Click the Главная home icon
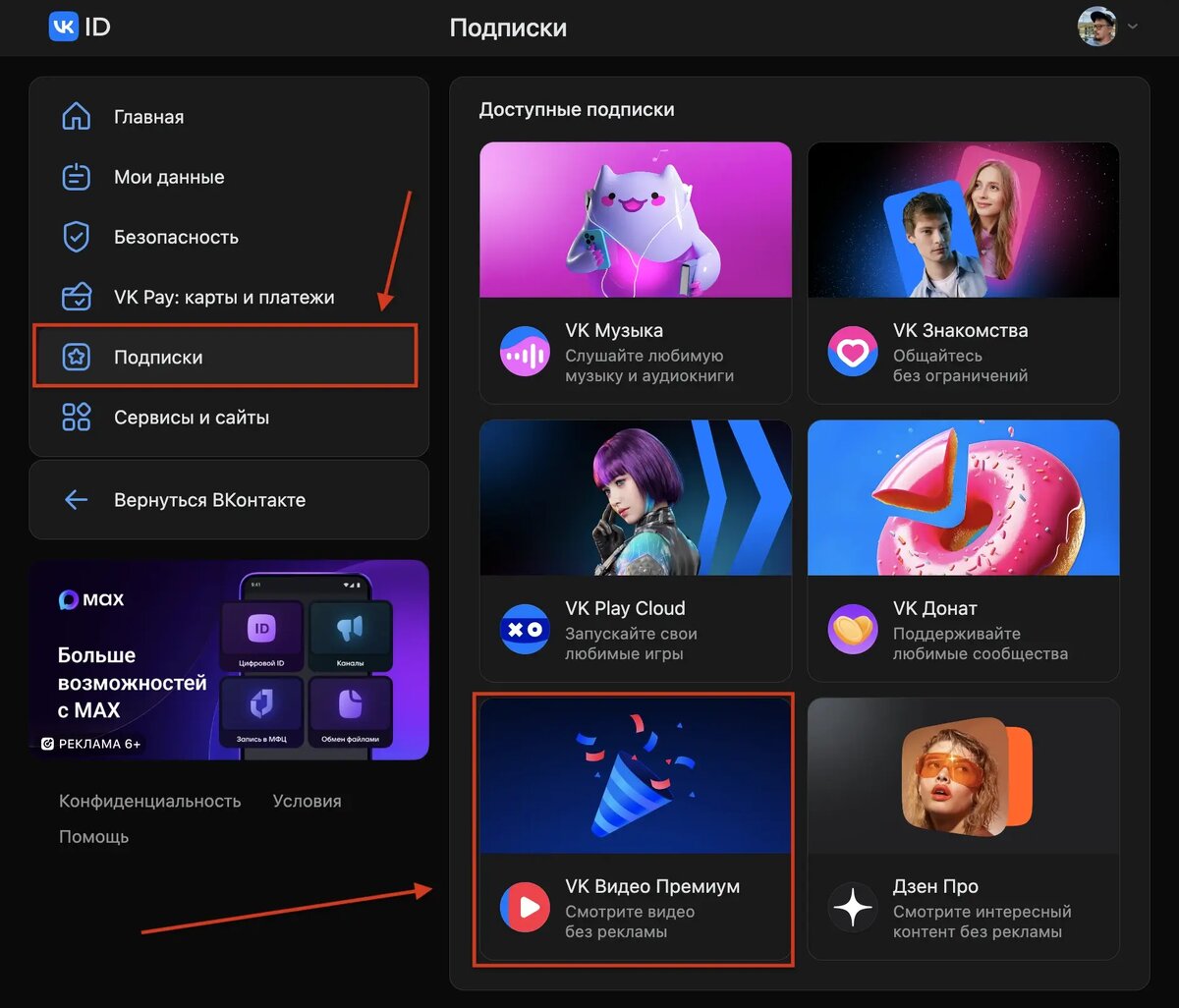The height and width of the screenshot is (1008, 1179). click(76, 117)
